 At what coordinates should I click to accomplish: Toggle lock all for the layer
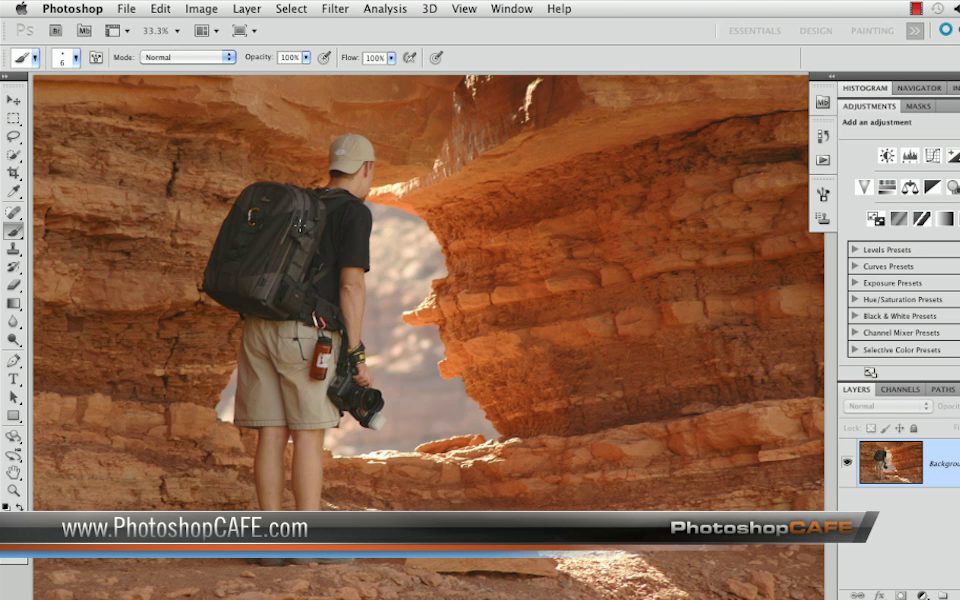click(913, 428)
